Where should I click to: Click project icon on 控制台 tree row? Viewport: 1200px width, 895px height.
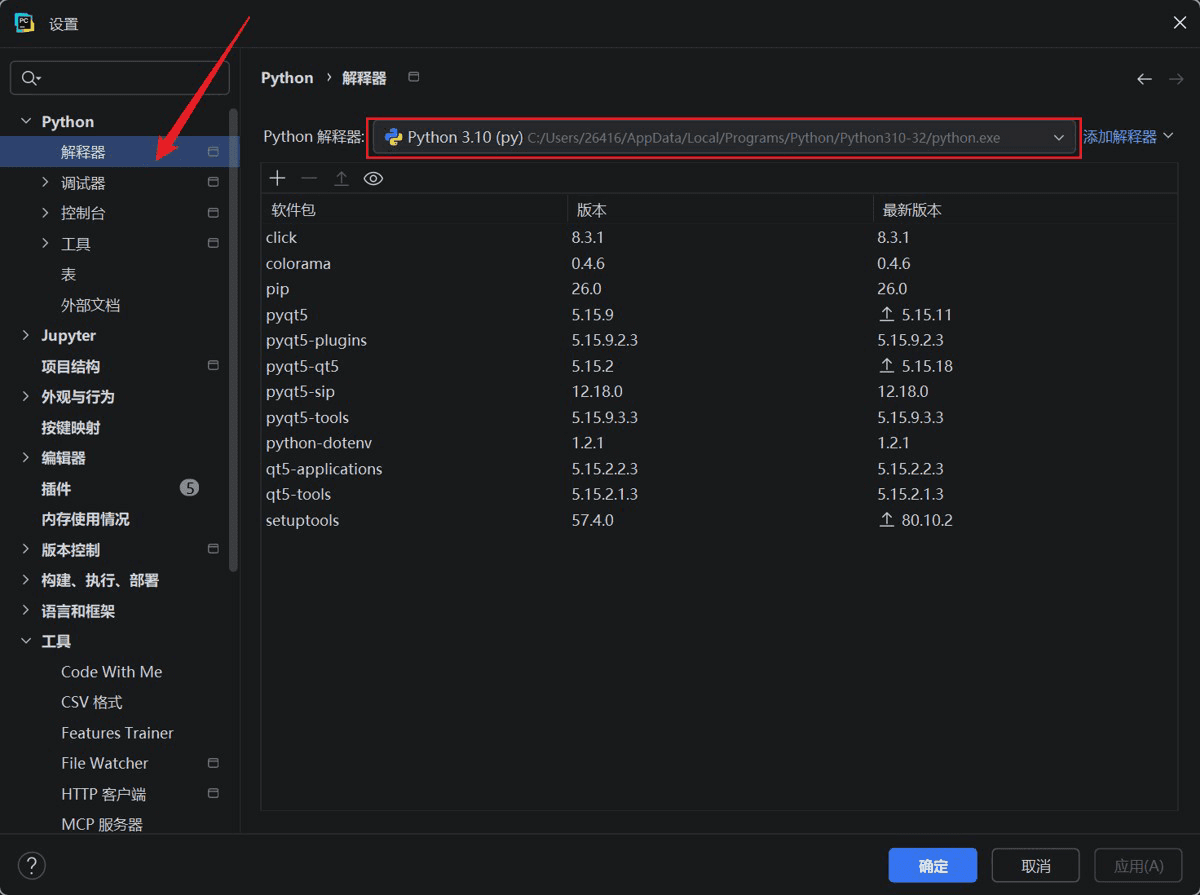pyautogui.click(x=213, y=213)
